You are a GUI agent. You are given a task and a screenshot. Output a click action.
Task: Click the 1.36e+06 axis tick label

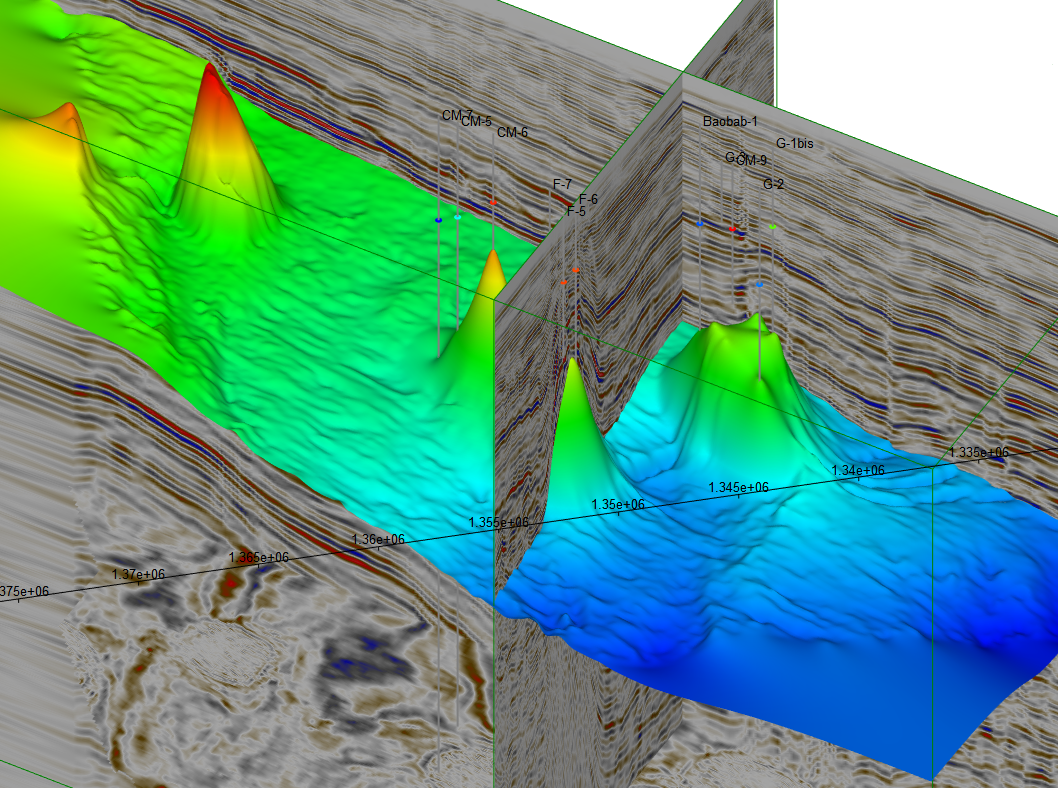[378, 539]
